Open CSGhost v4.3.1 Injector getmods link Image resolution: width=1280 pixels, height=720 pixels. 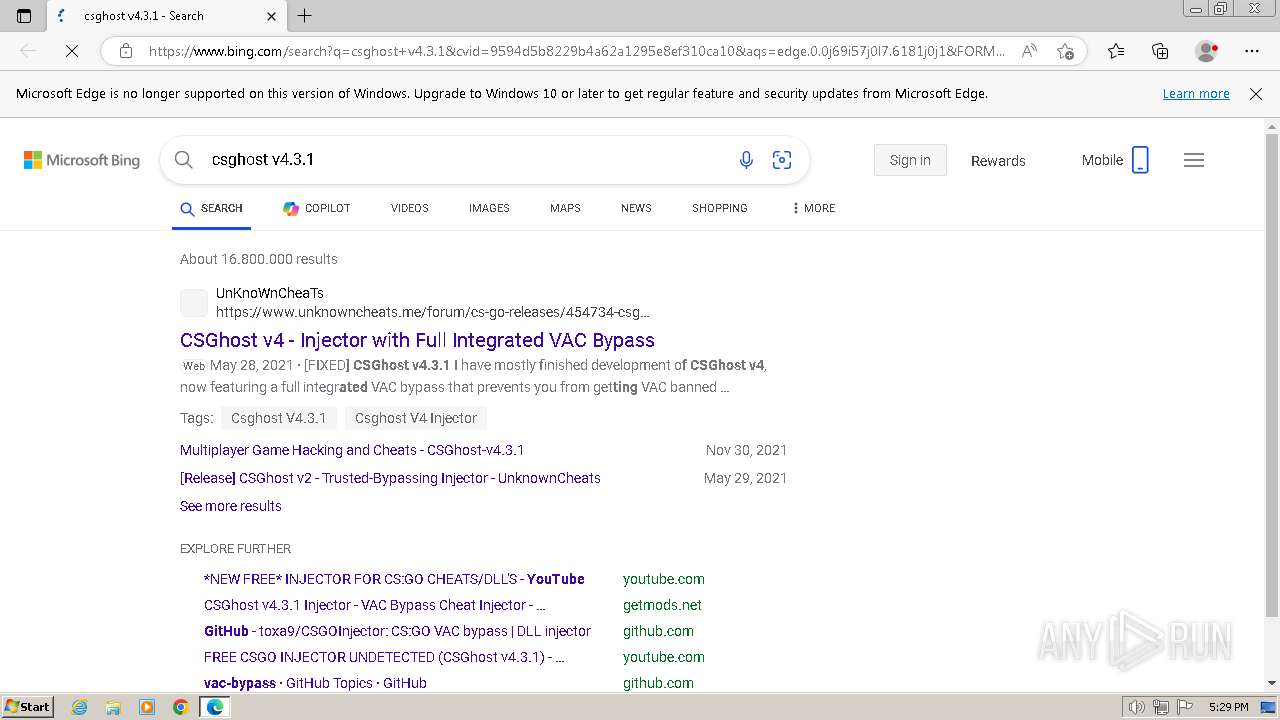(x=375, y=605)
